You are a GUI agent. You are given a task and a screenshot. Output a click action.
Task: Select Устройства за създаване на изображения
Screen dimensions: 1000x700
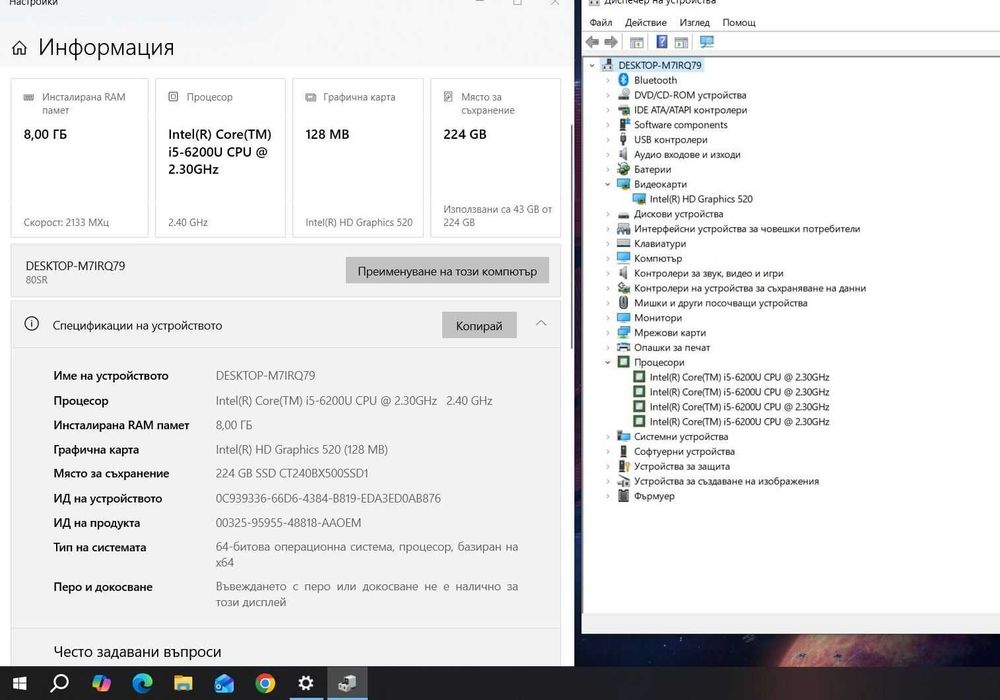(x=726, y=481)
